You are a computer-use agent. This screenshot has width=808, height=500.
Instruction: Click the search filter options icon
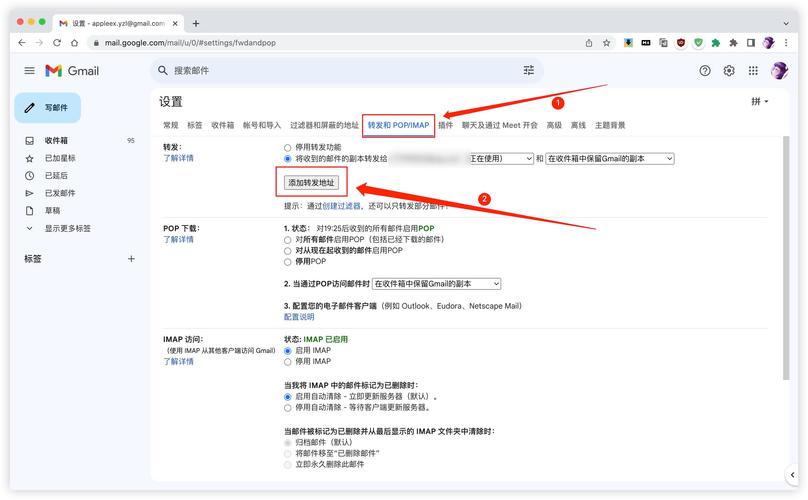[x=529, y=71]
